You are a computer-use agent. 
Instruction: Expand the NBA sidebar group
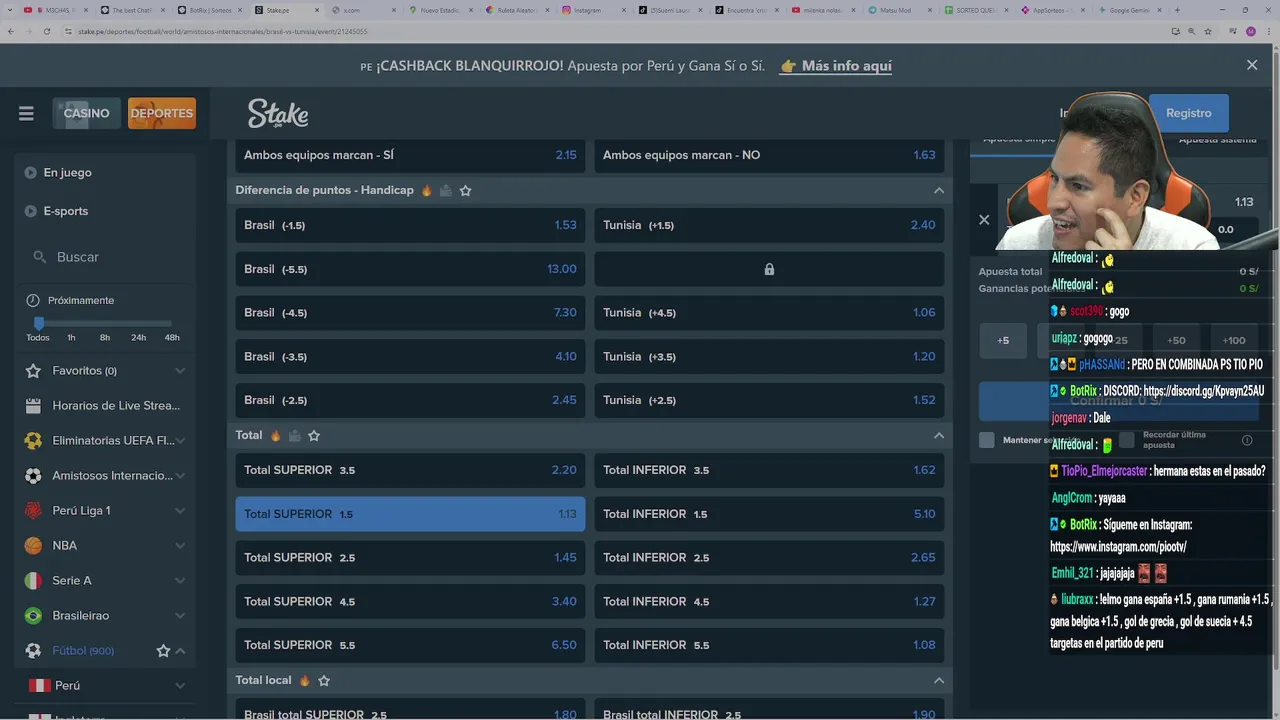180,546
